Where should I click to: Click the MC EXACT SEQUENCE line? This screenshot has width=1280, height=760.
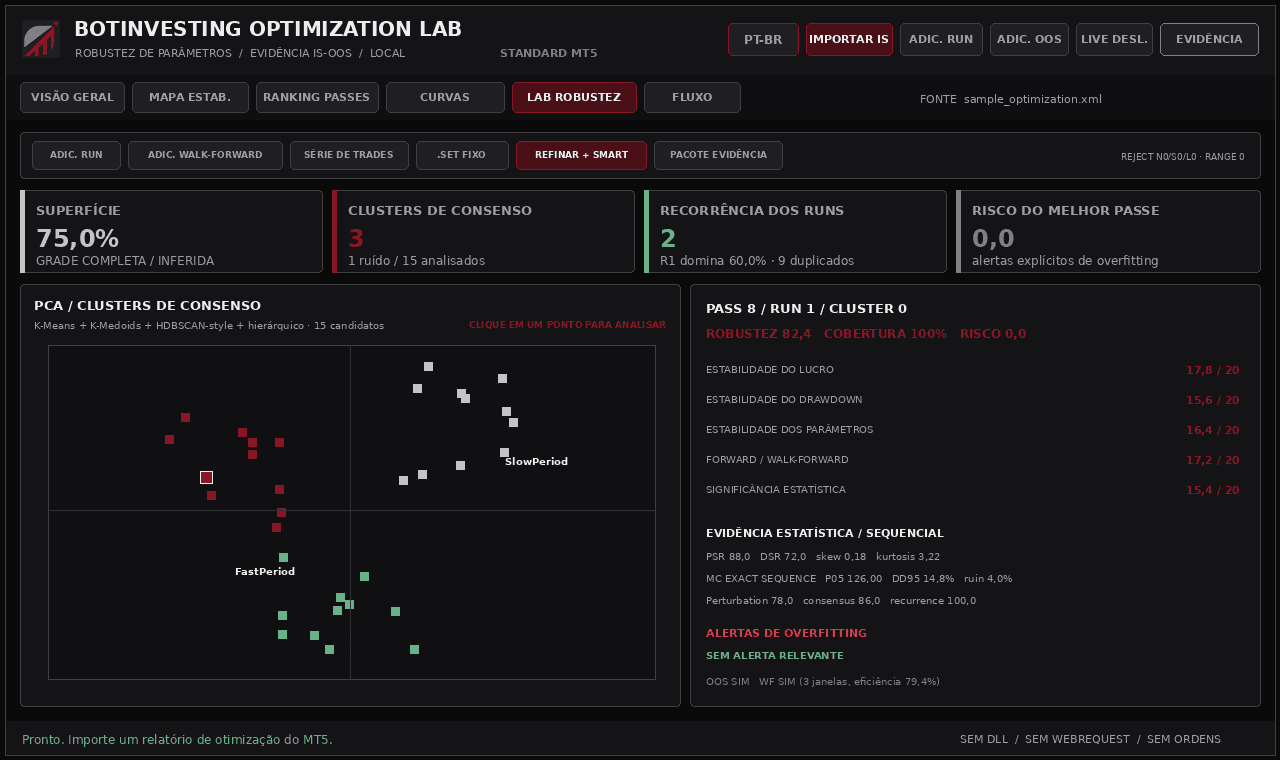tap(859, 579)
